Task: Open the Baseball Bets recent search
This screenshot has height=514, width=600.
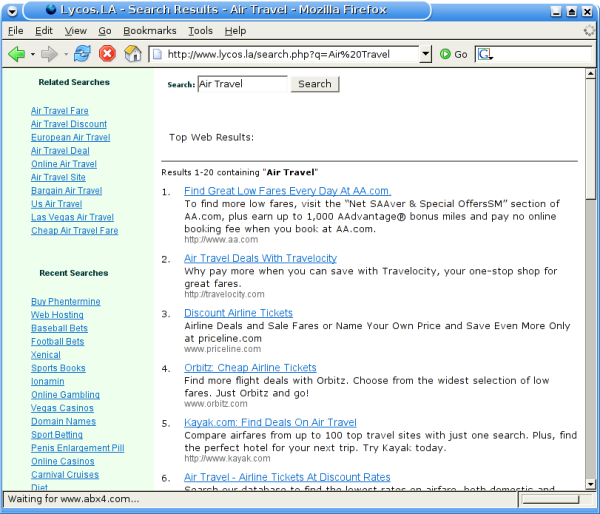Action: [x=59, y=328]
